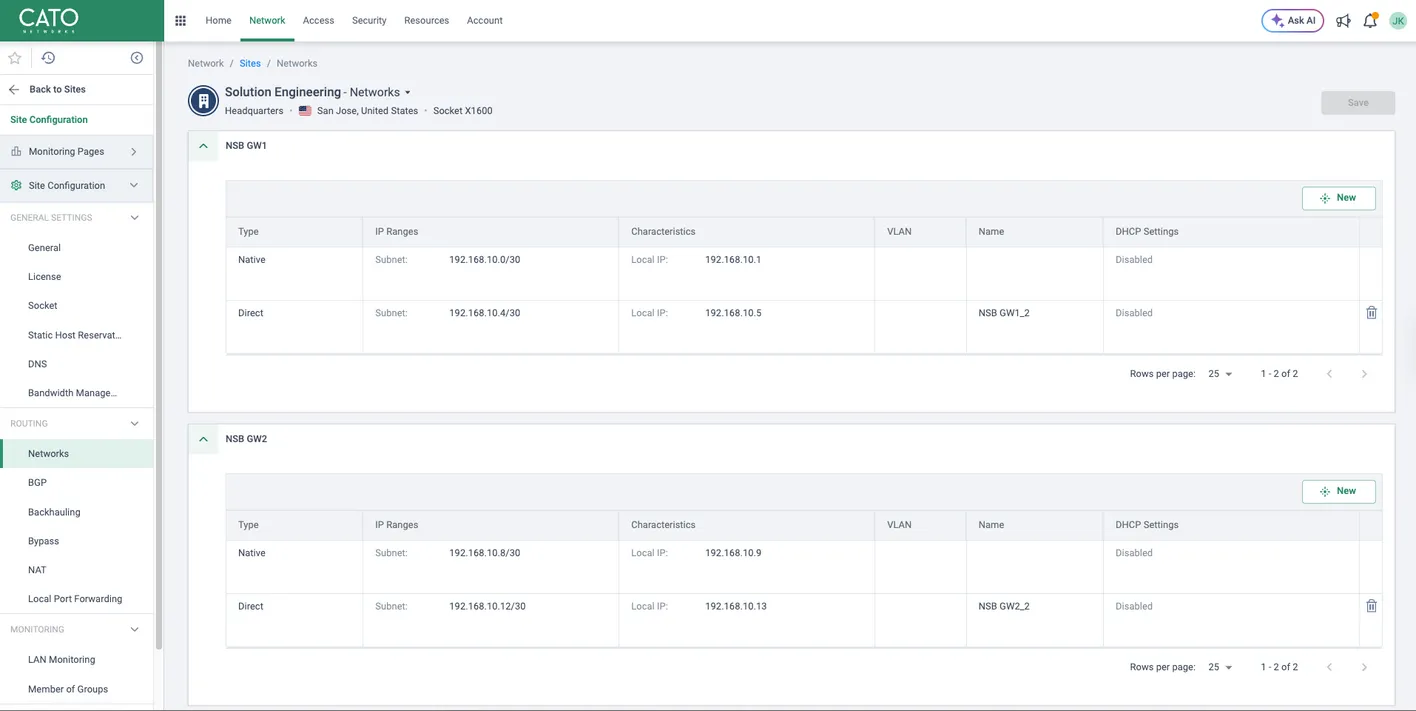Click the JK user avatar

tap(1398, 20)
